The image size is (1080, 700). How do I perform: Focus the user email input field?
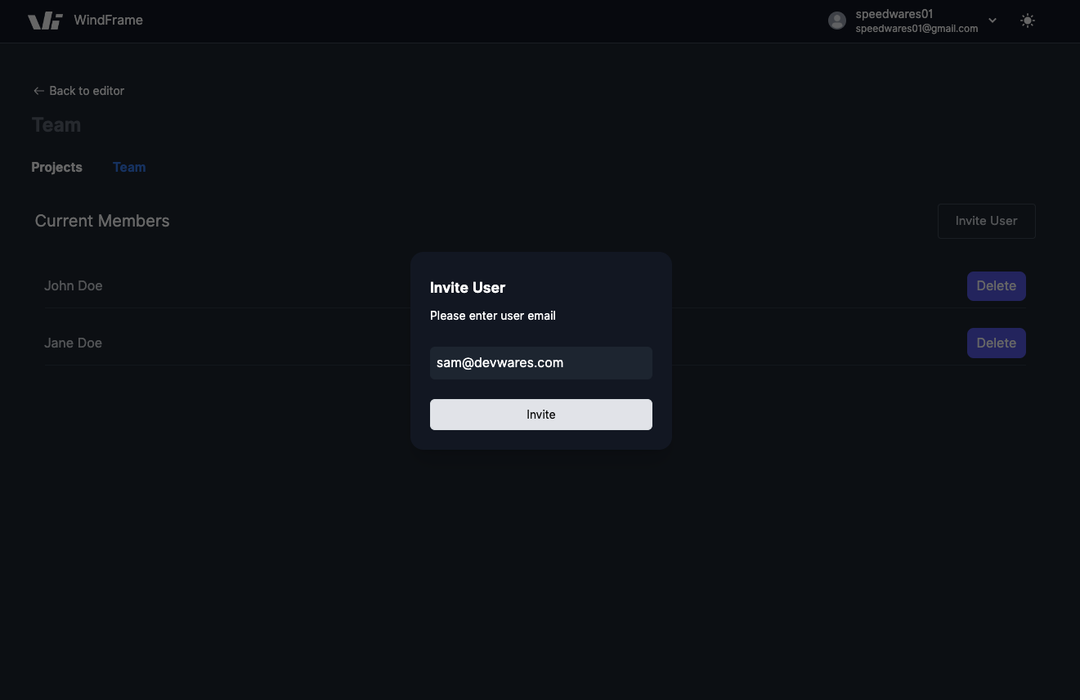click(x=541, y=363)
